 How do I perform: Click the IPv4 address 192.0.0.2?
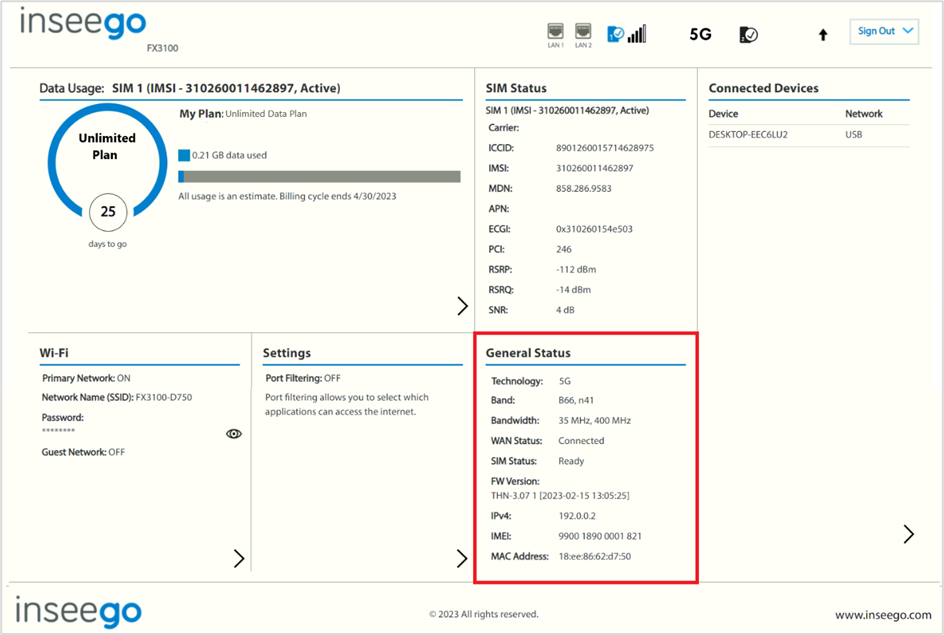click(577, 516)
